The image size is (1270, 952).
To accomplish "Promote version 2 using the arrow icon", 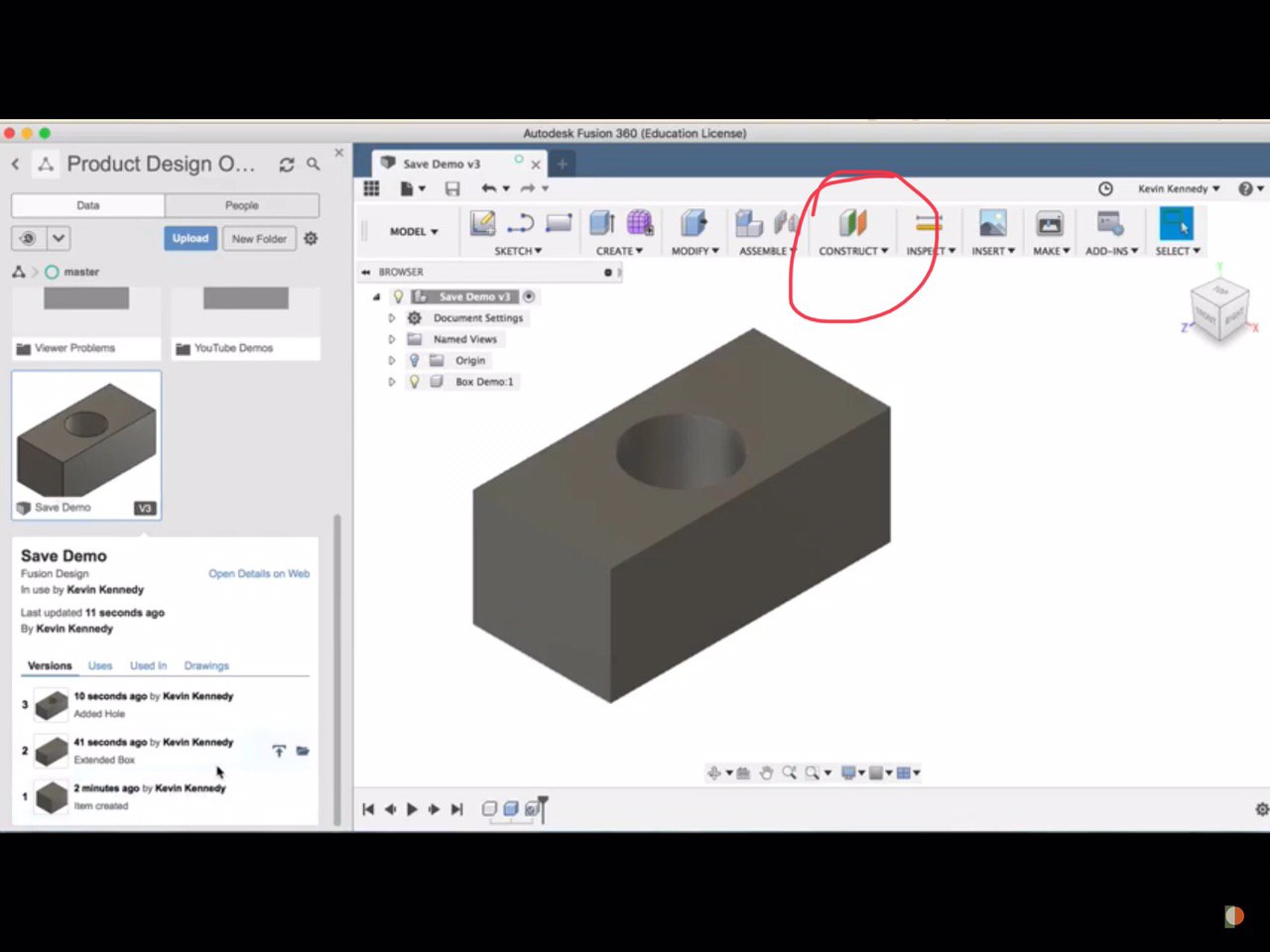I will 279,751.
